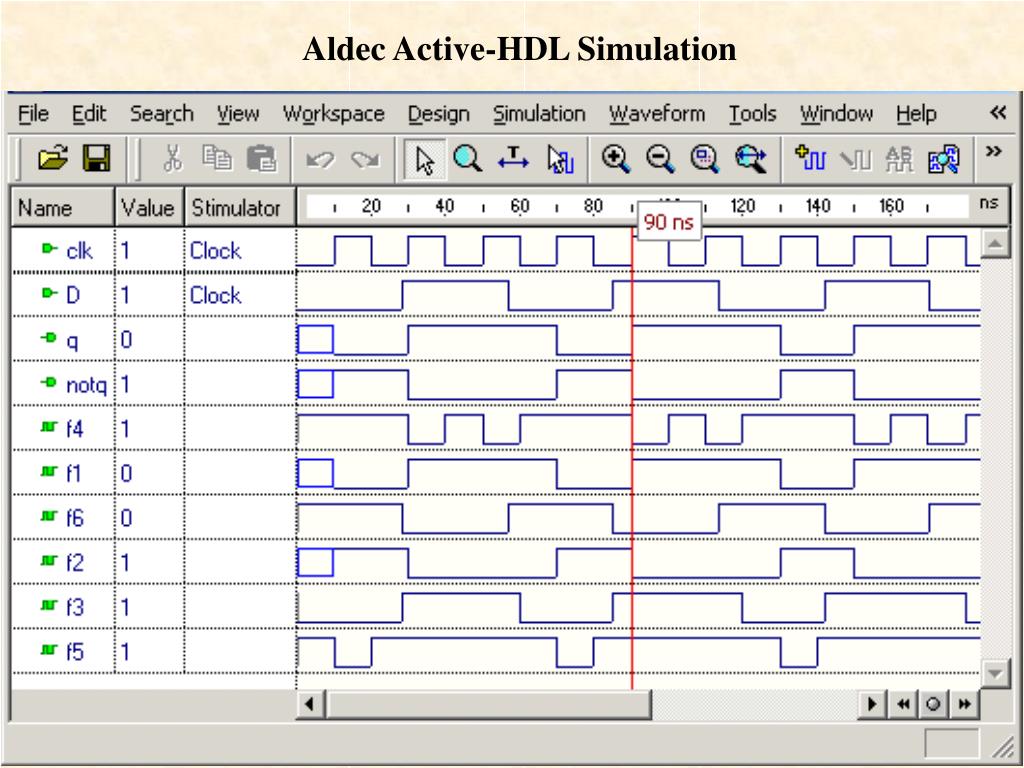Select the D signal row name
The image size is (1024, 768).
(x=73, y=295)
